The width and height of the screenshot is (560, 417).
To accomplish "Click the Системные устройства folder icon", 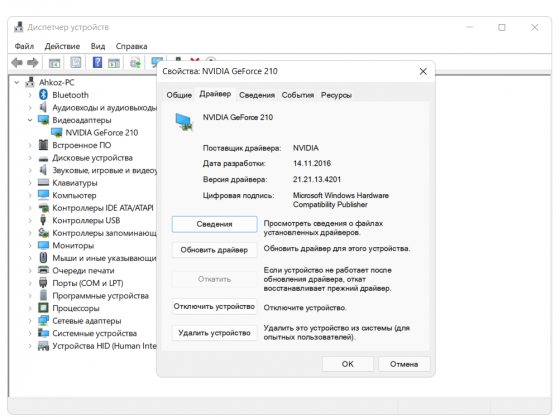I will [43, 333].
